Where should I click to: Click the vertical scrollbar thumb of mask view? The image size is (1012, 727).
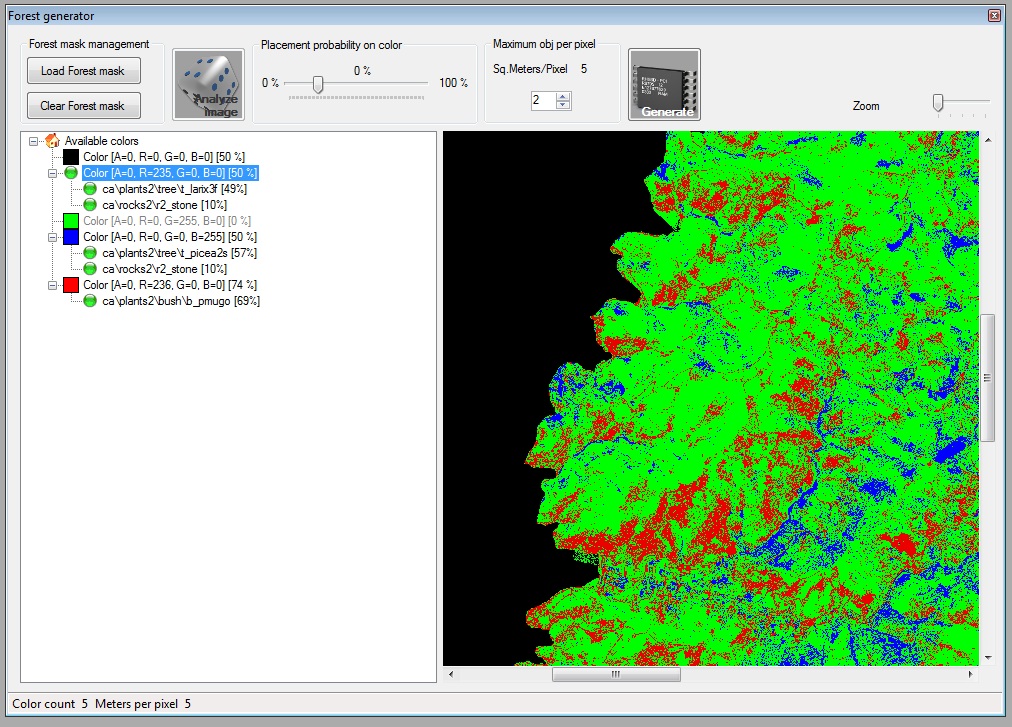[987, 378]
